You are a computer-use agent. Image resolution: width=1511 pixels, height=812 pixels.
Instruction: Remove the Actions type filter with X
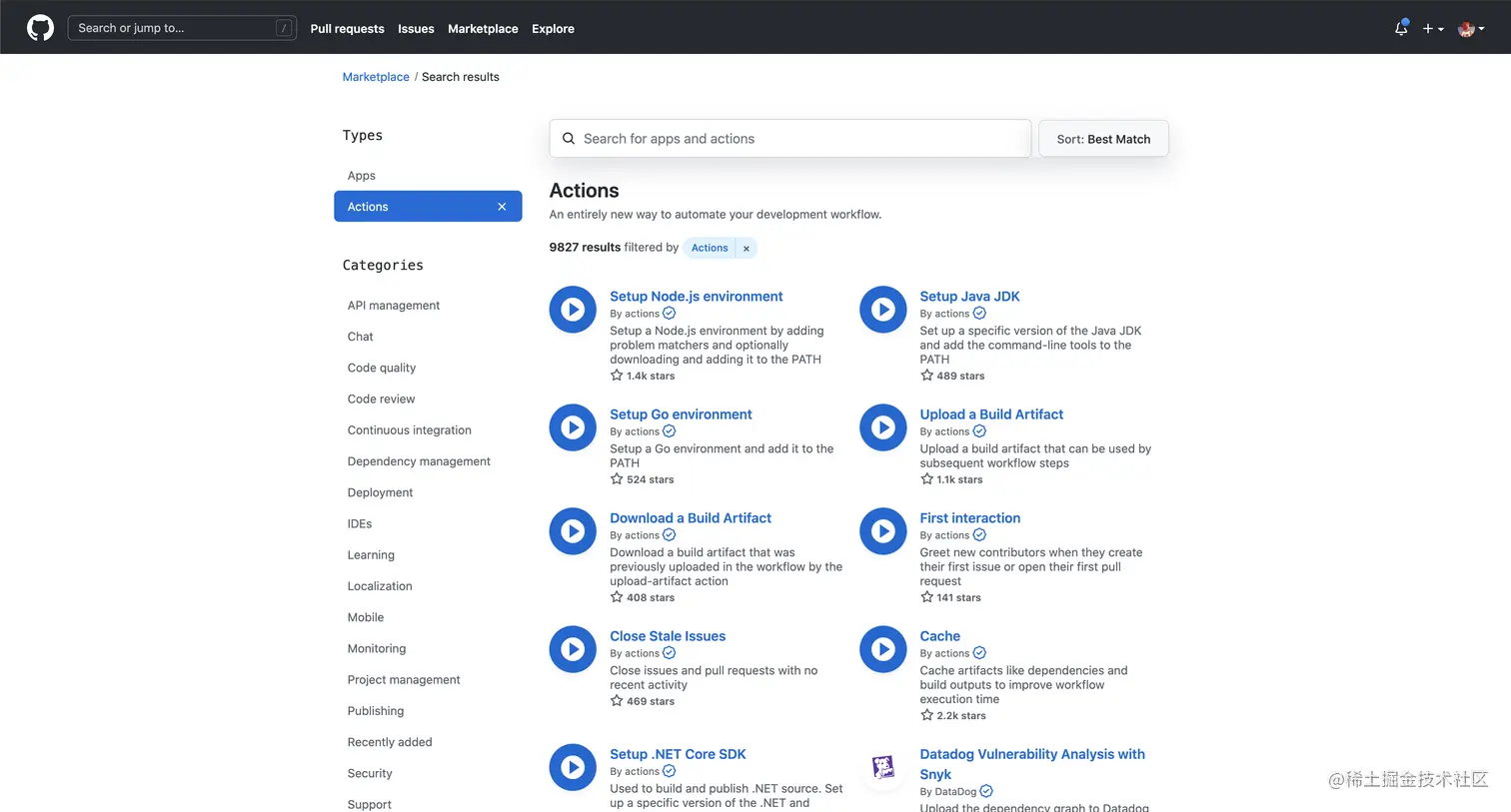(x=502, y=207)
